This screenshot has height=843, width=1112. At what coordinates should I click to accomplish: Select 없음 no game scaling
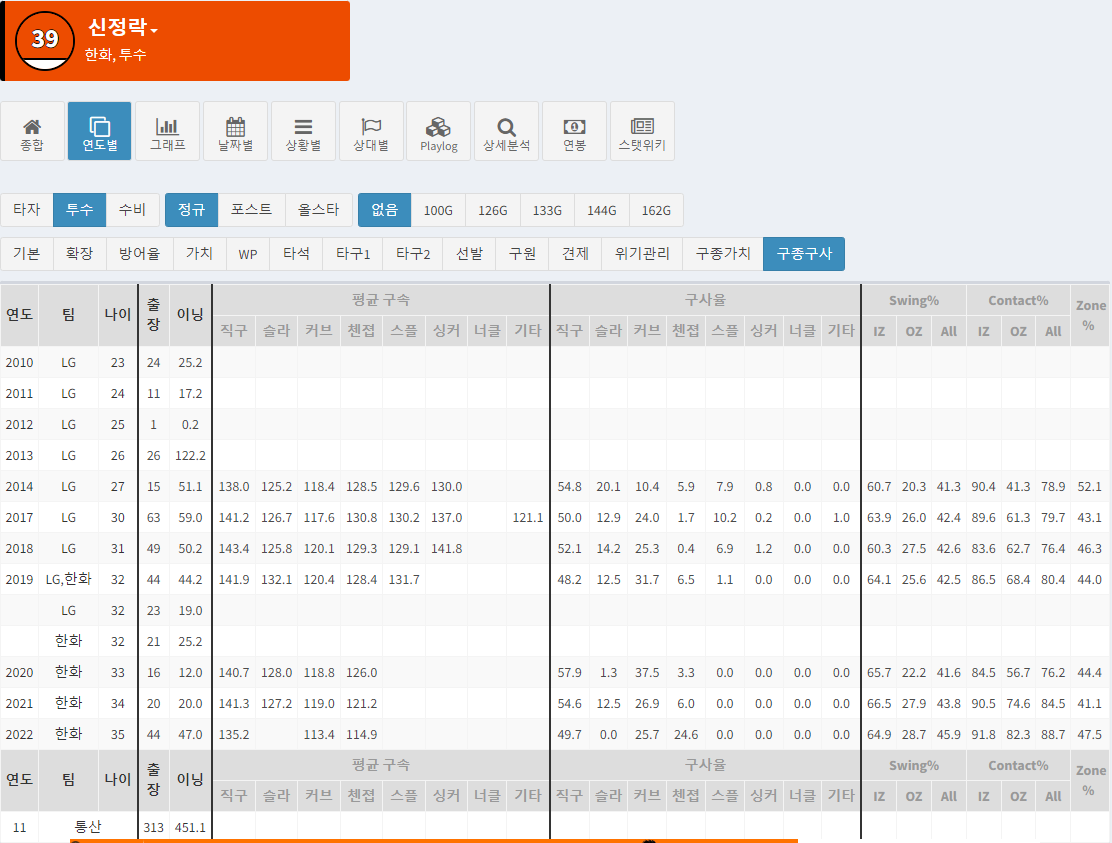tap(384, 210)
